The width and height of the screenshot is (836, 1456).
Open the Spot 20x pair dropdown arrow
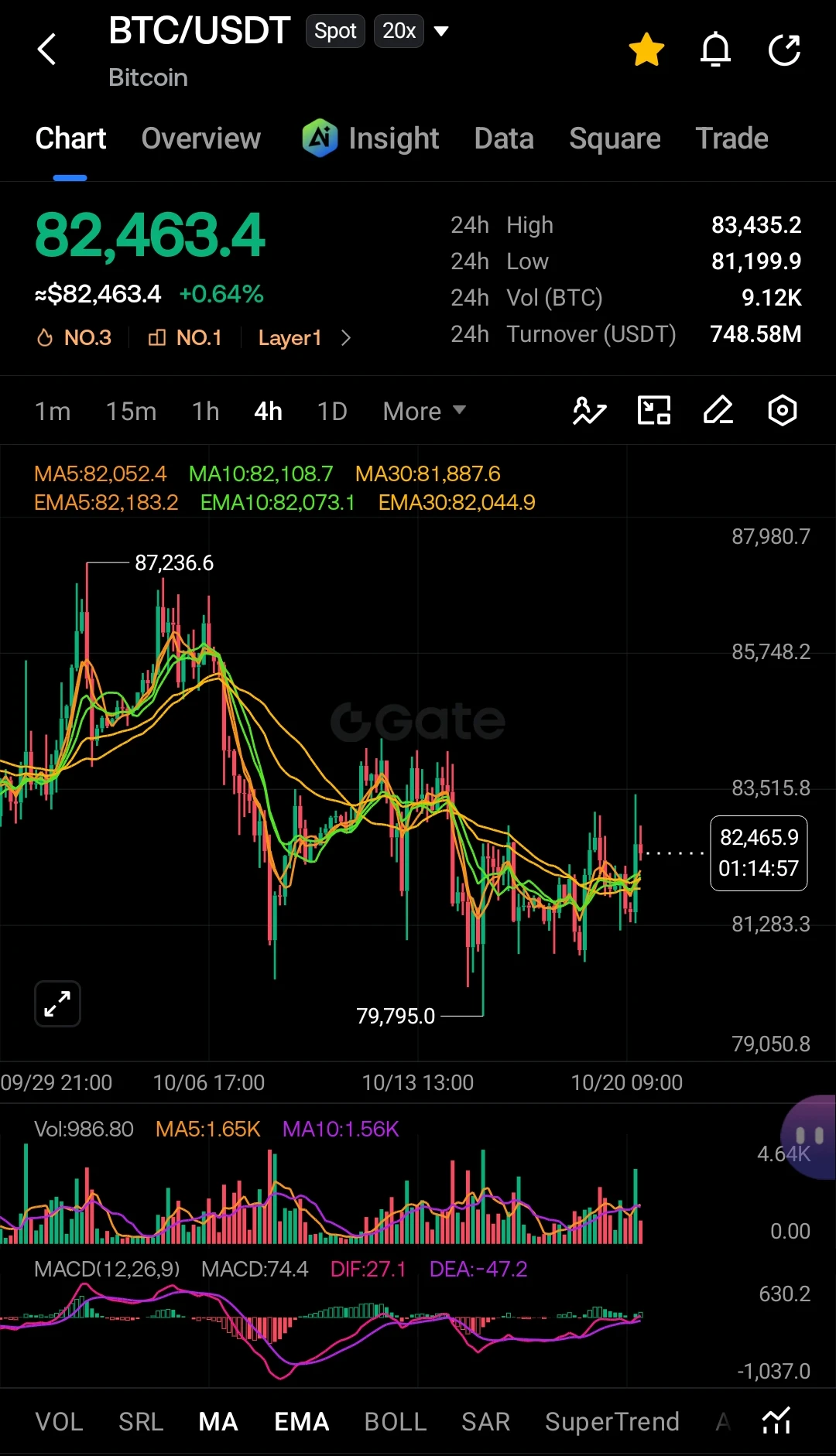[x=441, y=32]
